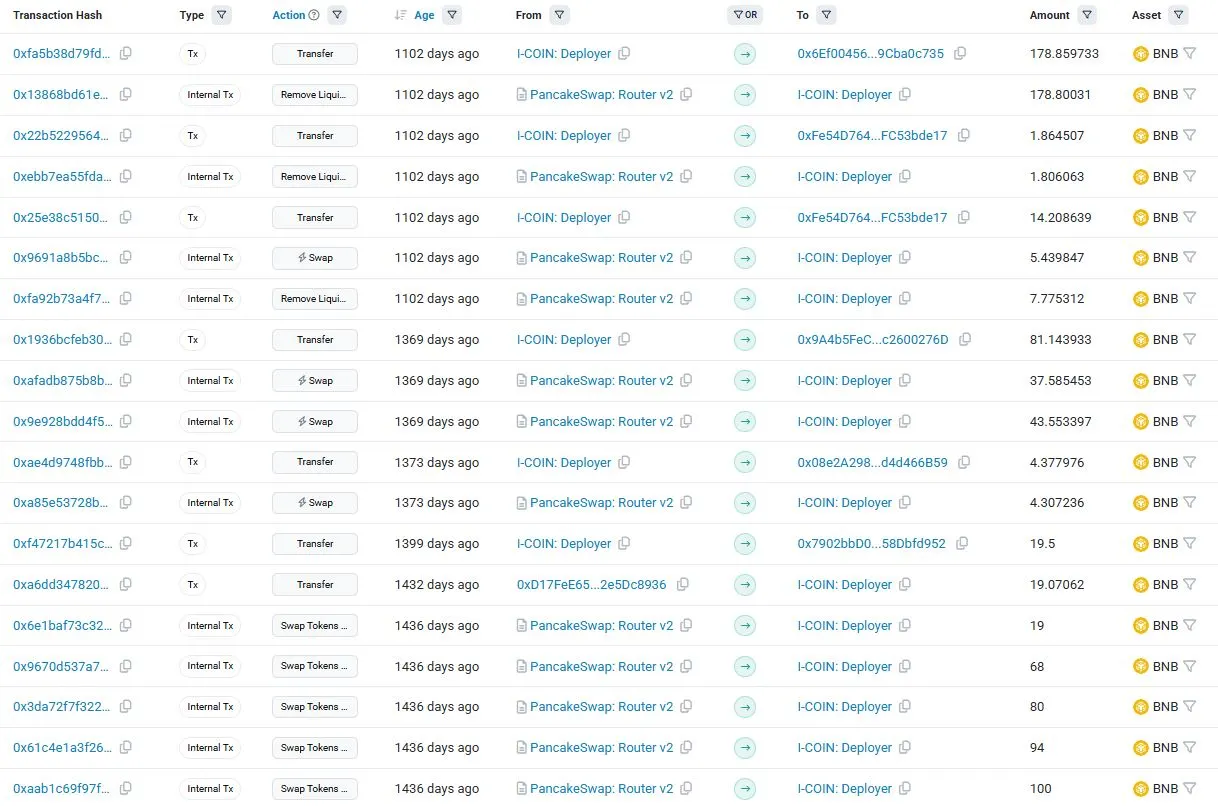Click the Action column header
The width and height of the screenshot is (1218, 806).
pos(288,16)
